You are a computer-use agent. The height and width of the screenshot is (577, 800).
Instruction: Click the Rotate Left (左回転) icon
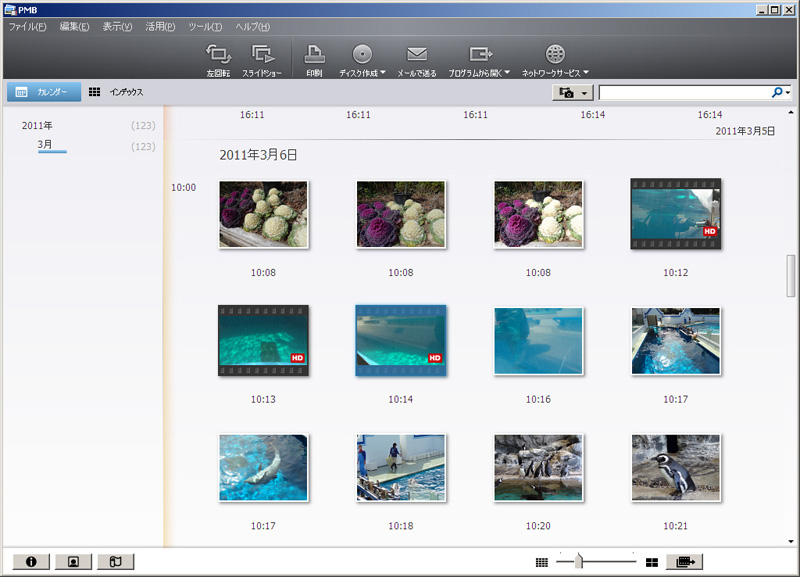[218, 59]
